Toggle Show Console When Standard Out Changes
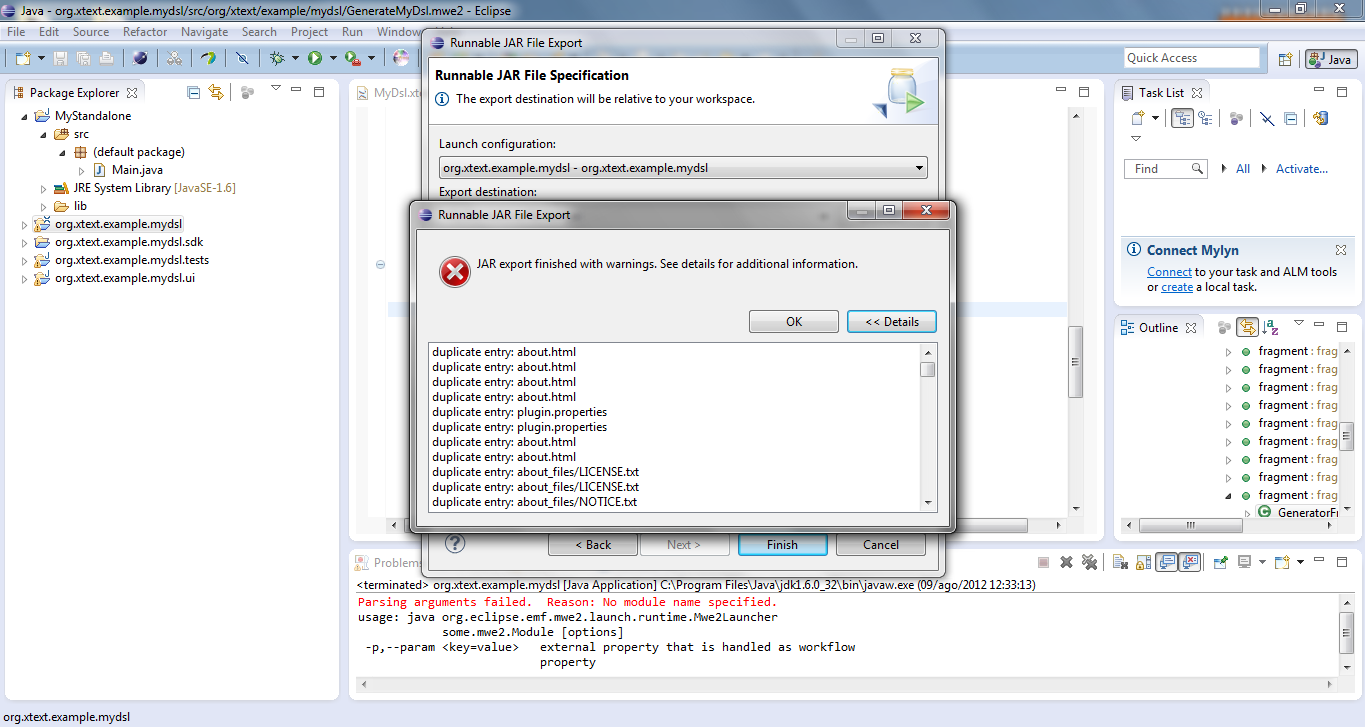Image resolution: width=1365 pixels, height=727 pixels. (1167, 563)
